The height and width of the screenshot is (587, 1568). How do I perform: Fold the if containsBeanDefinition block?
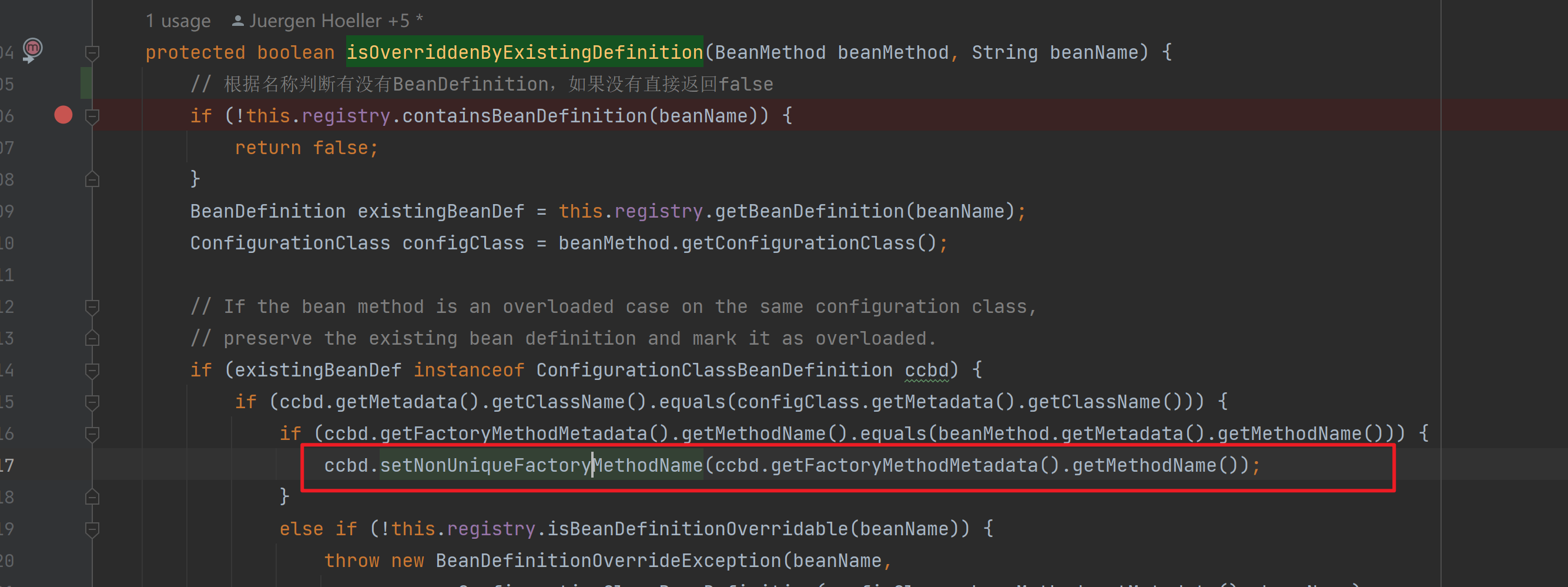click(x=92, y=116)
